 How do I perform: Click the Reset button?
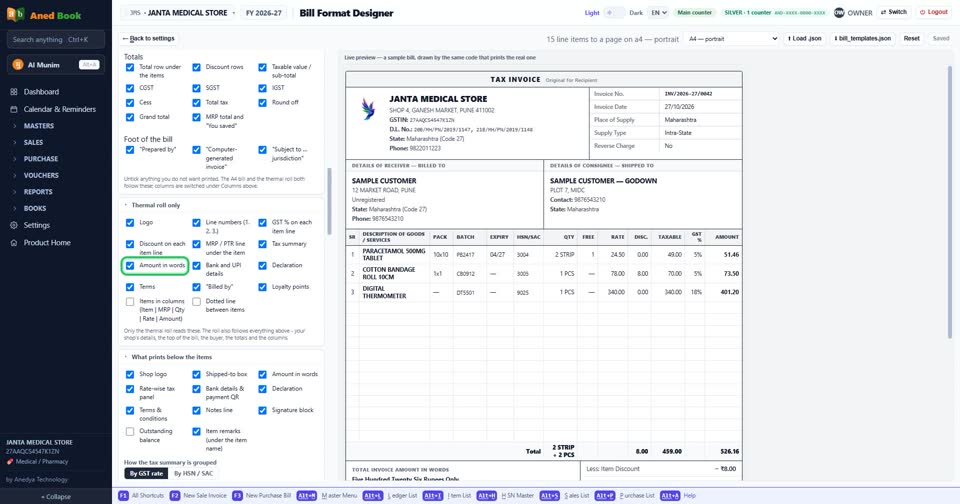(x=912, y=39)
